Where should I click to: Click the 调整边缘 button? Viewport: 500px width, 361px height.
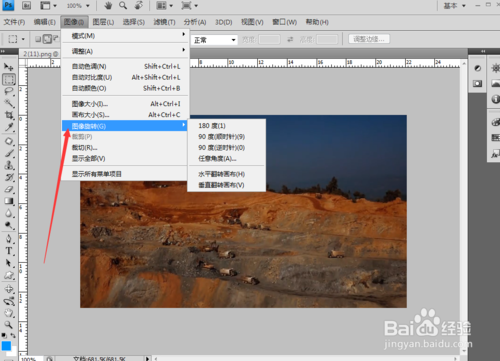369,39
